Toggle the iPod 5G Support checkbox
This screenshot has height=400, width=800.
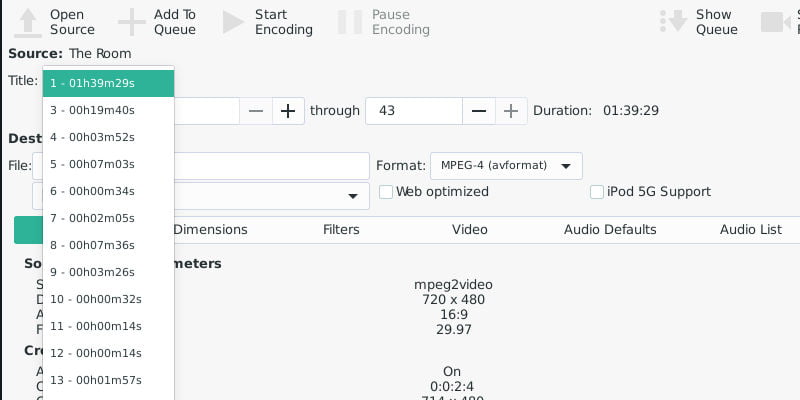(597, 192)
